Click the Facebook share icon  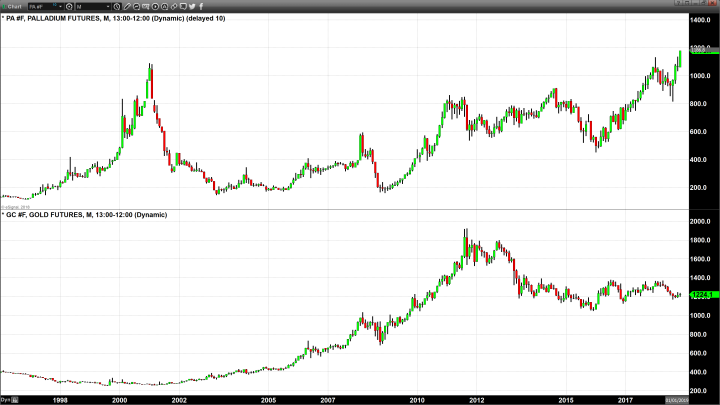(x=201, y=6)
